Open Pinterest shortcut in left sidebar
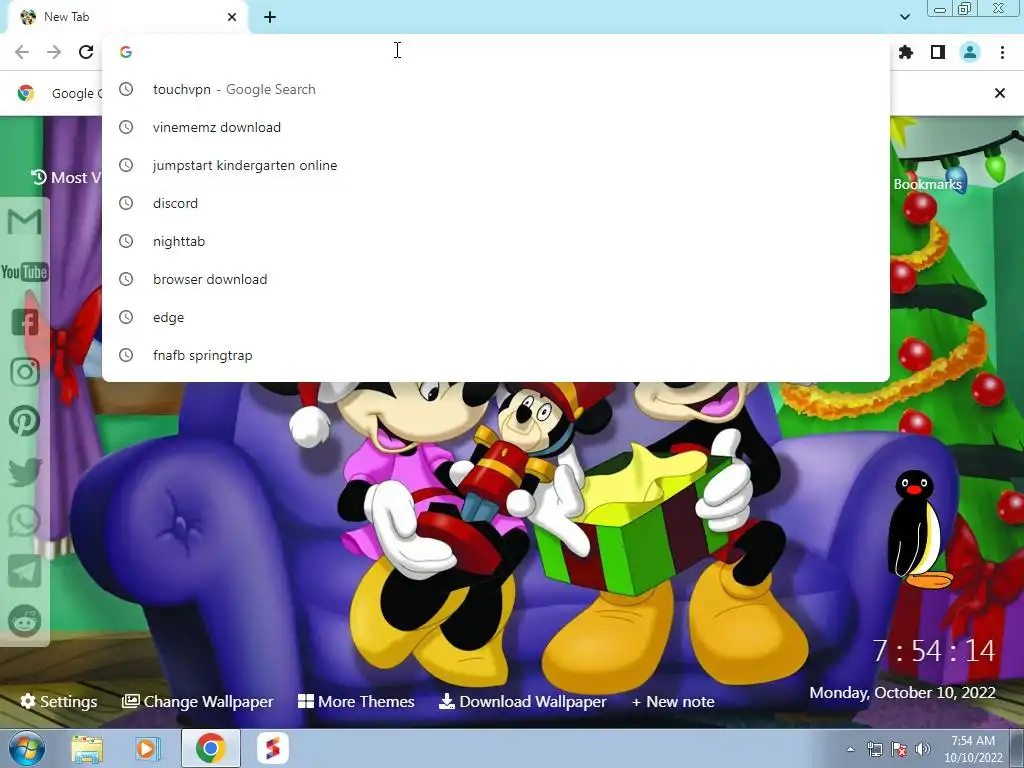This screenshot has height=768, width=1024. pyautogui.click(x=25, y=421)
